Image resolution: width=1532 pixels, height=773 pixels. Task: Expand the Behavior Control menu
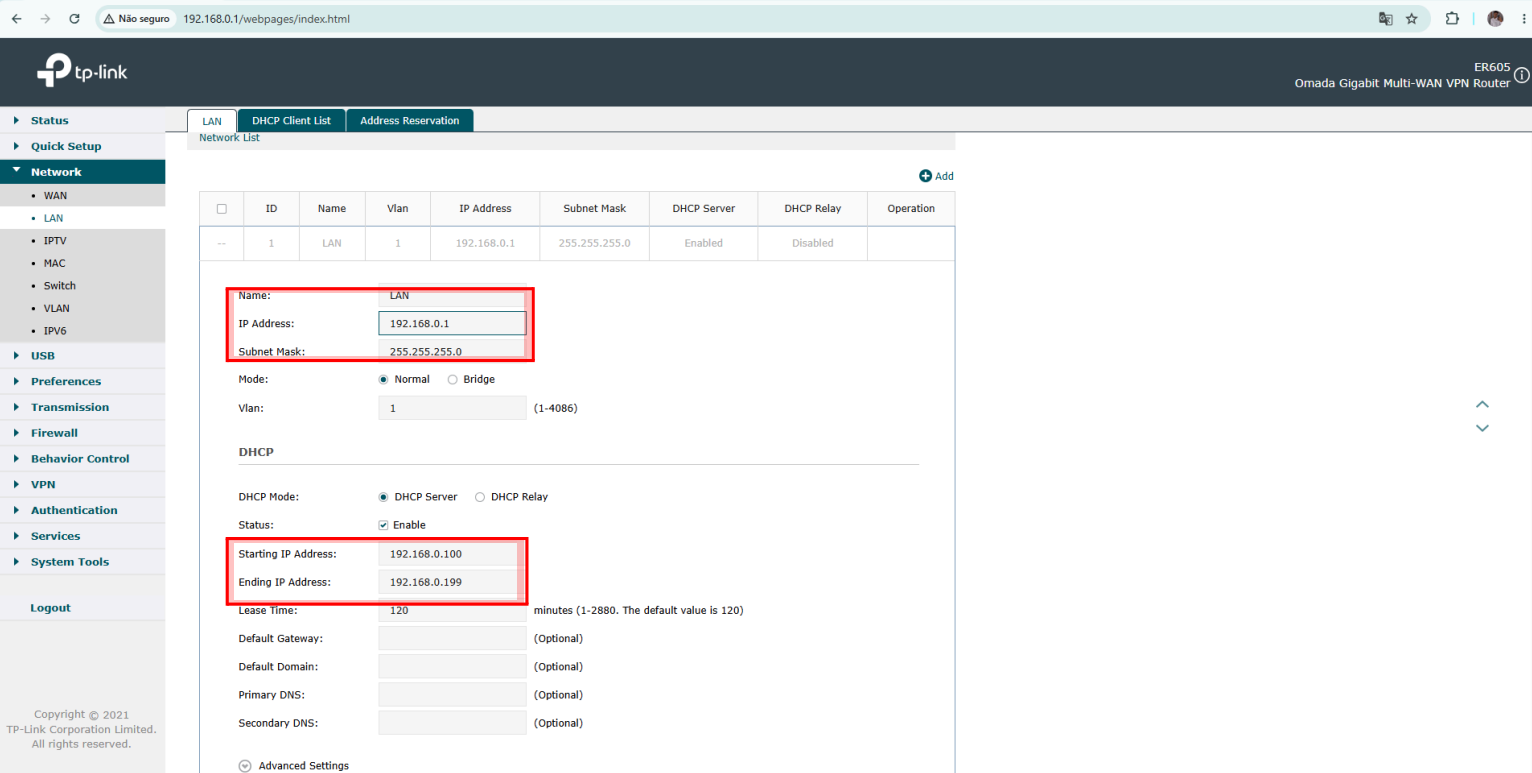tap(82, 459)
